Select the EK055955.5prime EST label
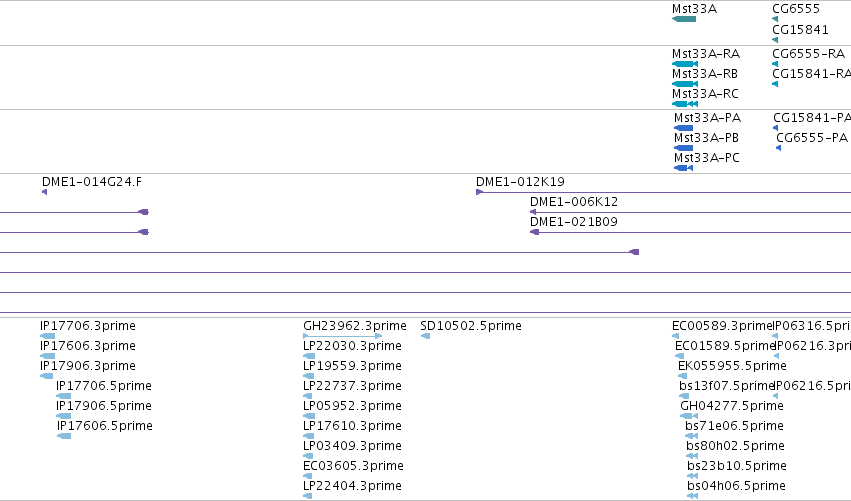Image resolution: width=851 pixels, height=501 pixels. 732,366
